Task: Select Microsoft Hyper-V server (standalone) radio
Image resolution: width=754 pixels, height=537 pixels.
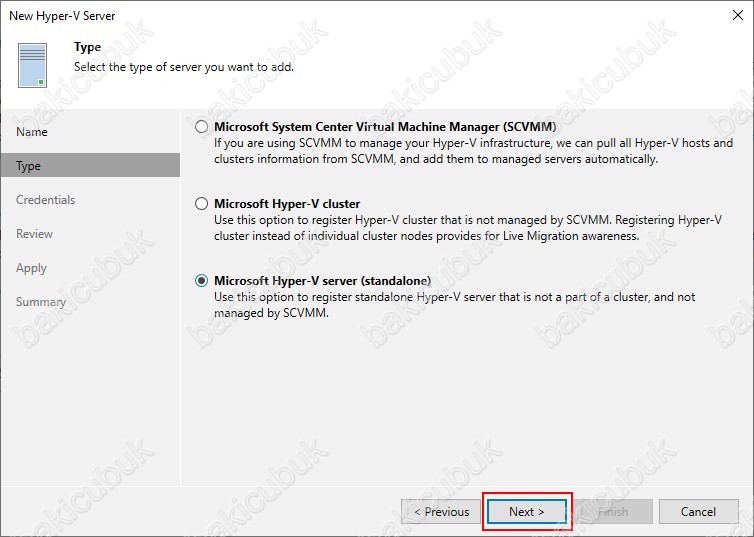Action: point(201,281)
